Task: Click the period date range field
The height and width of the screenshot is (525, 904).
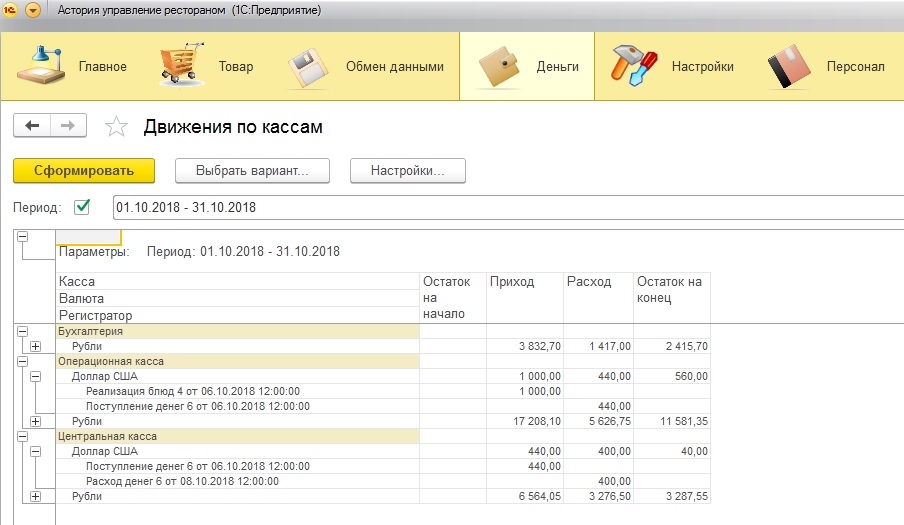Action: [500, 207]
